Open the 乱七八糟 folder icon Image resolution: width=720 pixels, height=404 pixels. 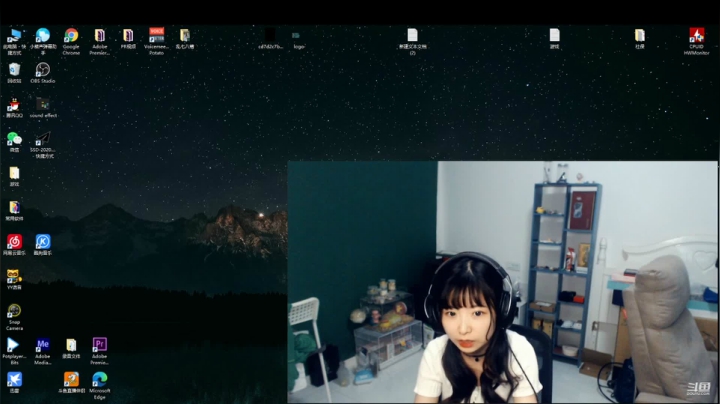pos(185,35)
